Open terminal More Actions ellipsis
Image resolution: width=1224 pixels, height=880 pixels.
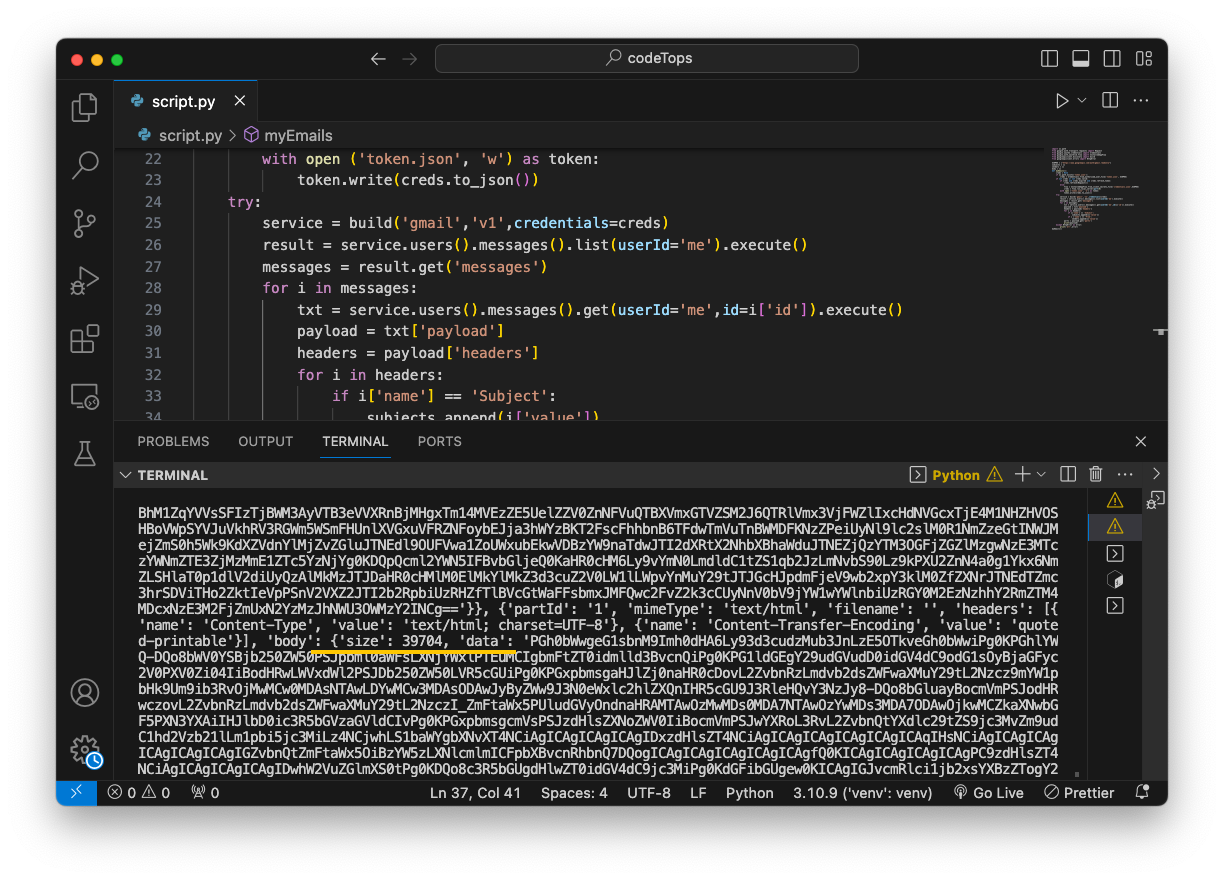1126,474
